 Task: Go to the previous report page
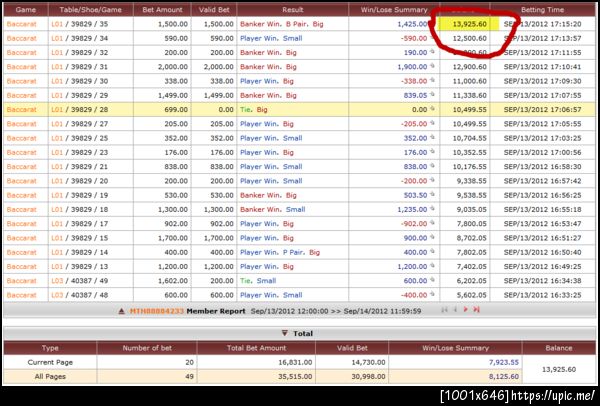455,310
